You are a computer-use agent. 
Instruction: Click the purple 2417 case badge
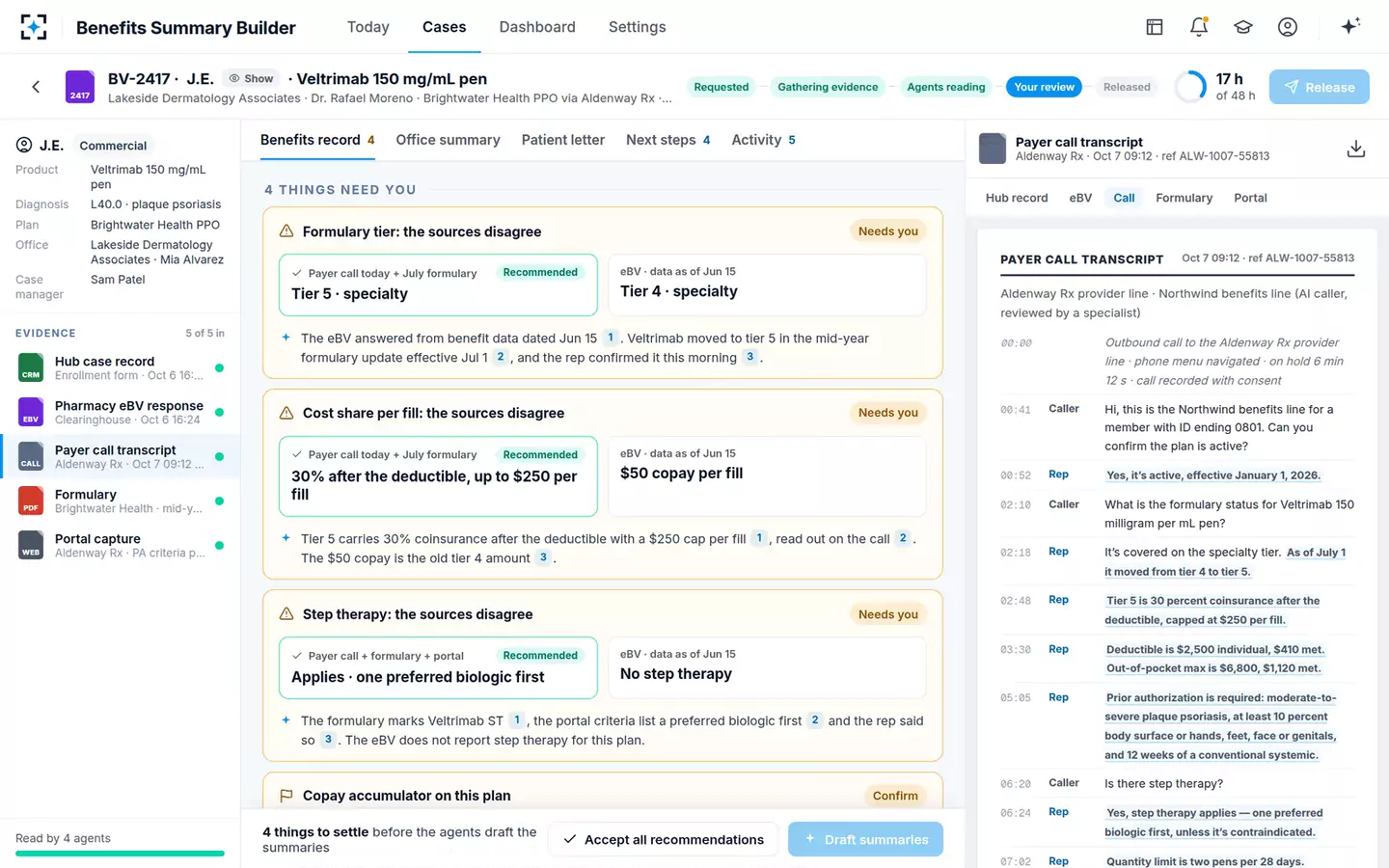pos(80,87)
